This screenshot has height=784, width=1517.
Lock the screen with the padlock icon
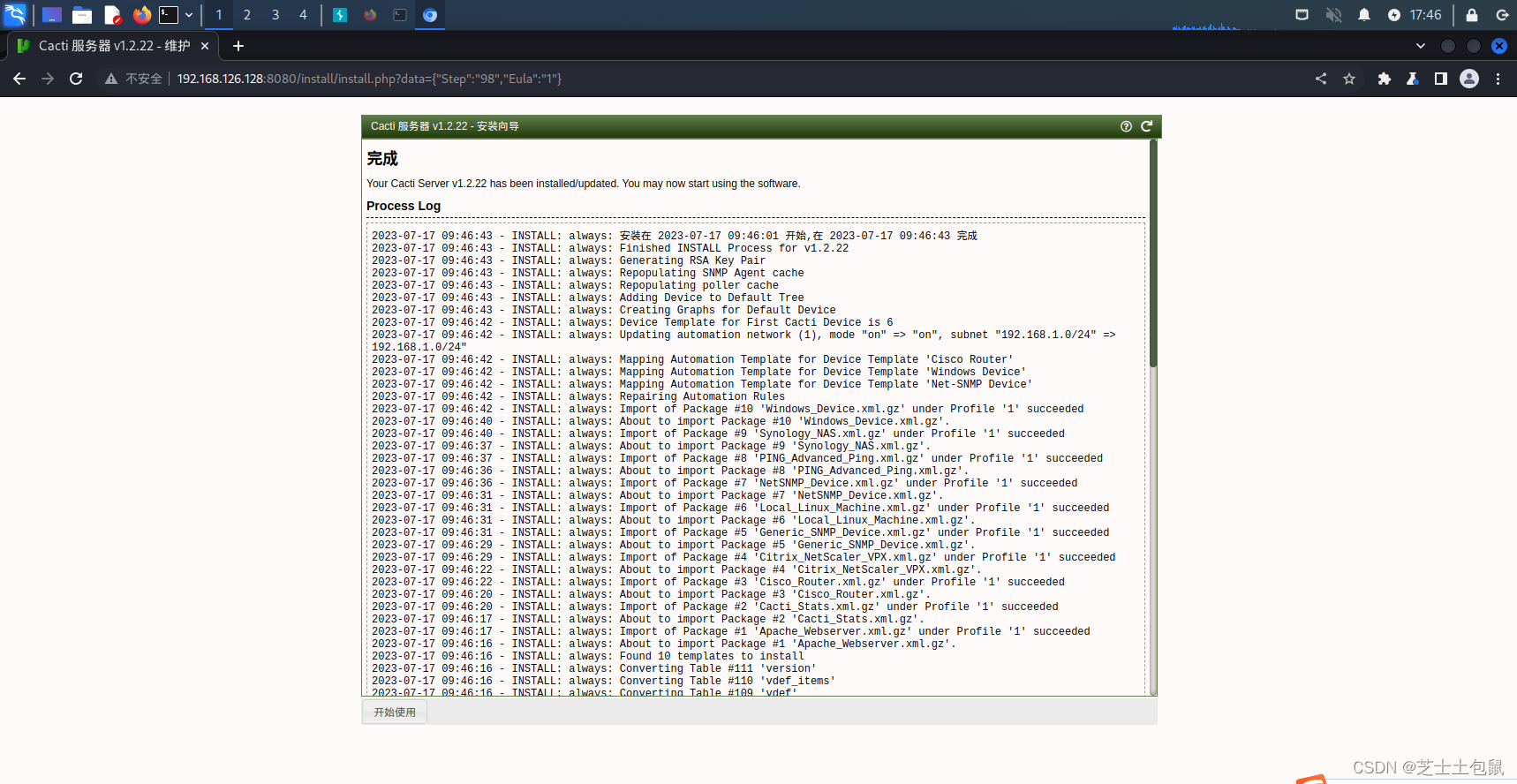pyautogui.click(x=1472, y=15)
